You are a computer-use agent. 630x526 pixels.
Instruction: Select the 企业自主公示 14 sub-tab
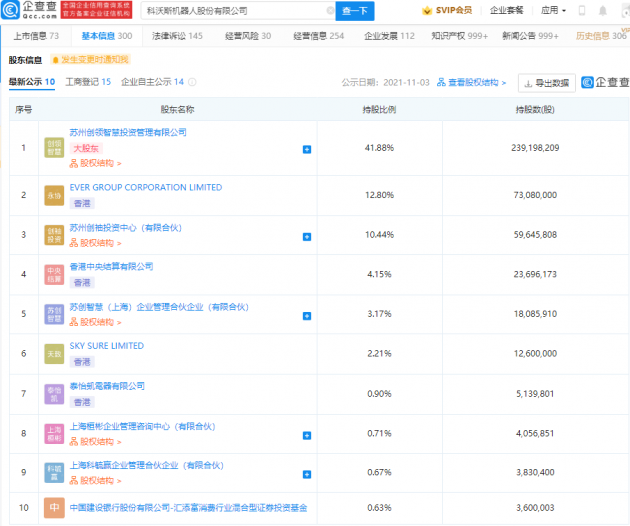(152, 82)
